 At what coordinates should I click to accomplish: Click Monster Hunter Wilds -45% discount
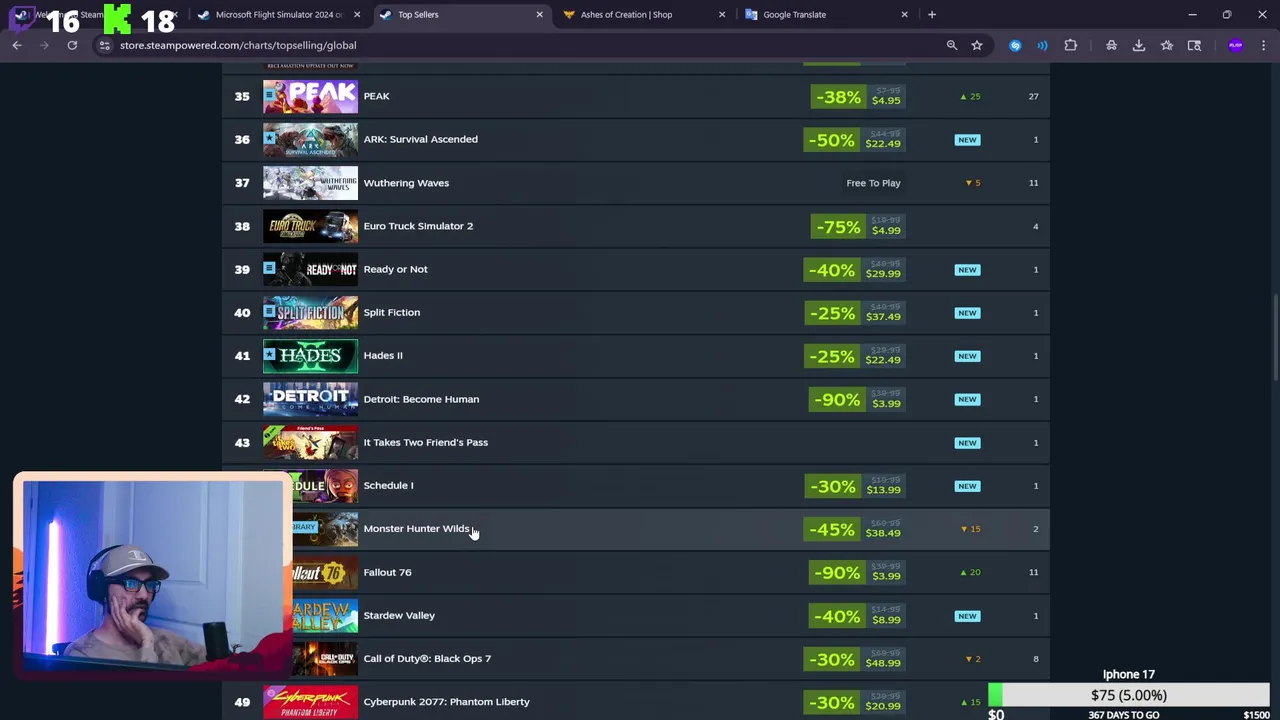pos(831,529)
